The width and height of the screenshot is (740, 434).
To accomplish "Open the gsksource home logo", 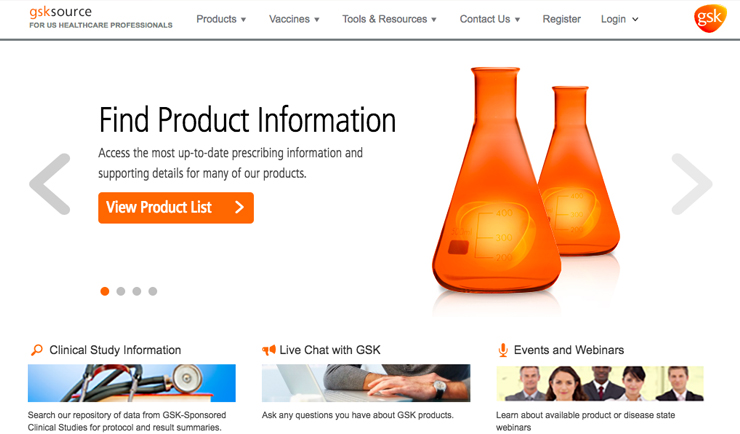I will (101, 17).
